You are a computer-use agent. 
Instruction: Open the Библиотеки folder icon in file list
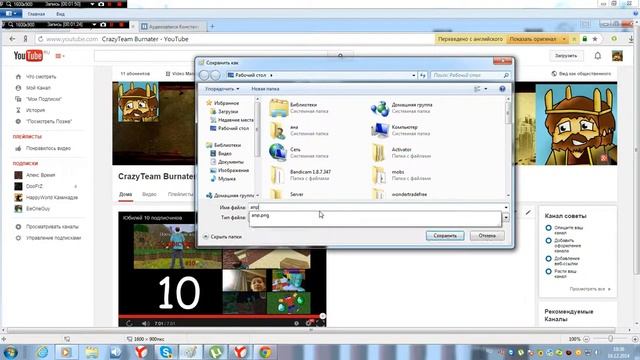click(x=279, y=108)
